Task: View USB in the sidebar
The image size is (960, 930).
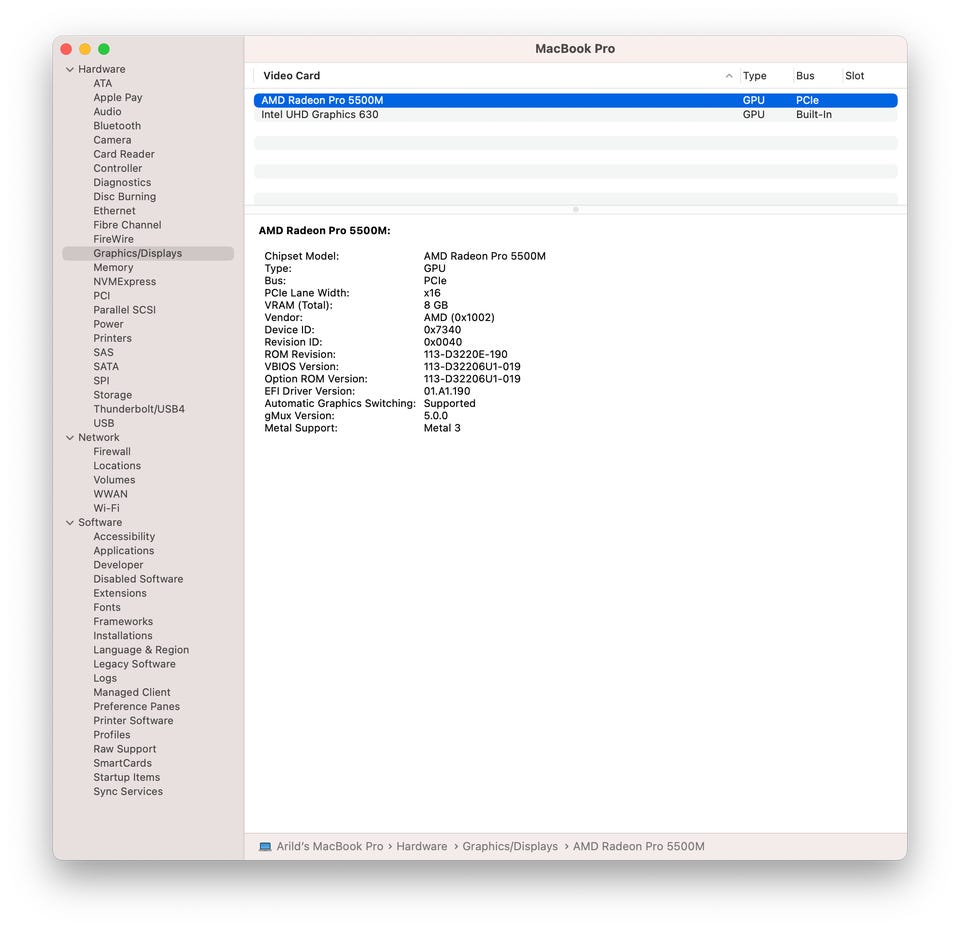Action: pyautogui.click(x=103, y=423)
